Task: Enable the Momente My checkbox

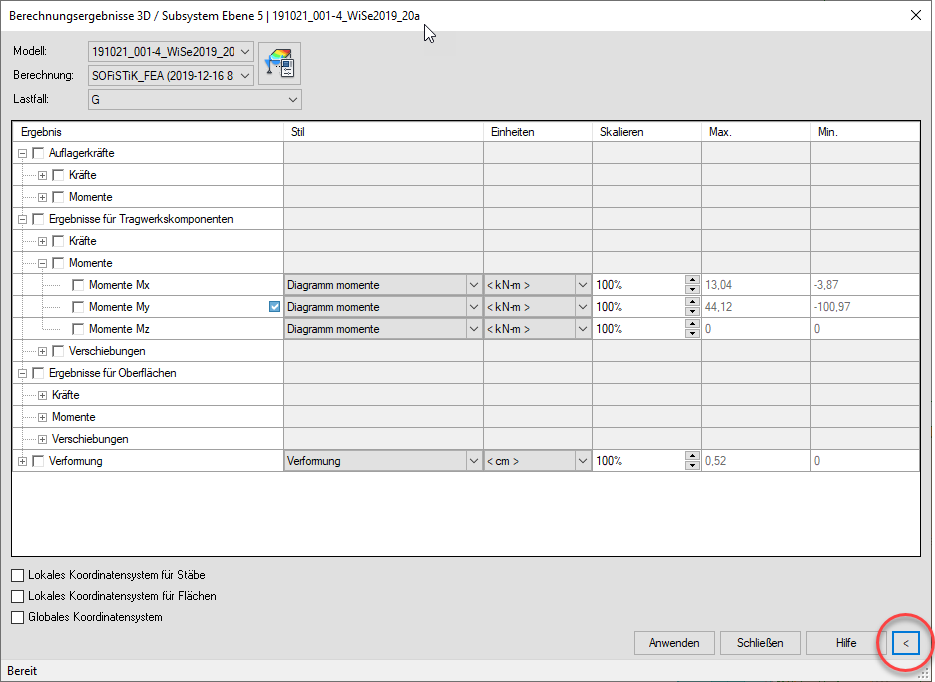Action: pos(78,307)
